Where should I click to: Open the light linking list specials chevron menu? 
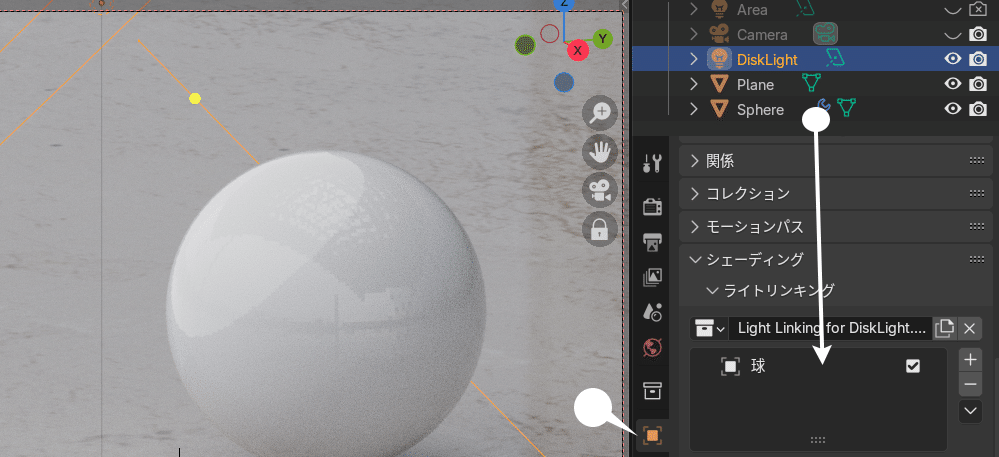970,411
